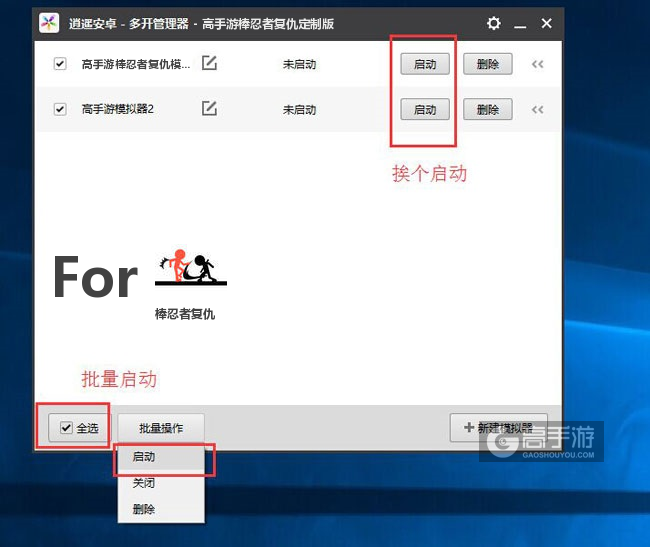The height and width of the screenshot is (547, 650).
Task: Close the 多开管理器 window
Action: coord(546,23)
